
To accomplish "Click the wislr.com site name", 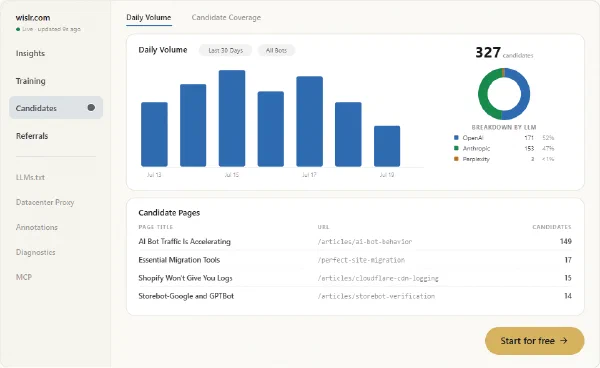I will pyautogui.click(x=33, y=18).
